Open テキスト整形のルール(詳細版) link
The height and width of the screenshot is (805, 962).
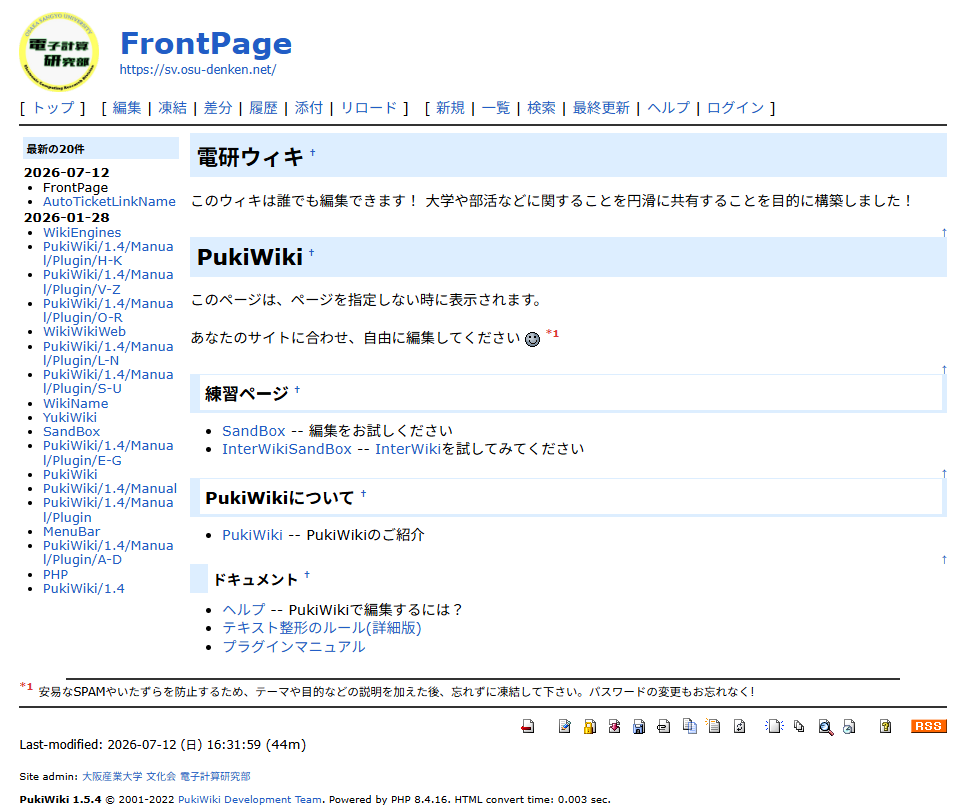click(321, 628)
